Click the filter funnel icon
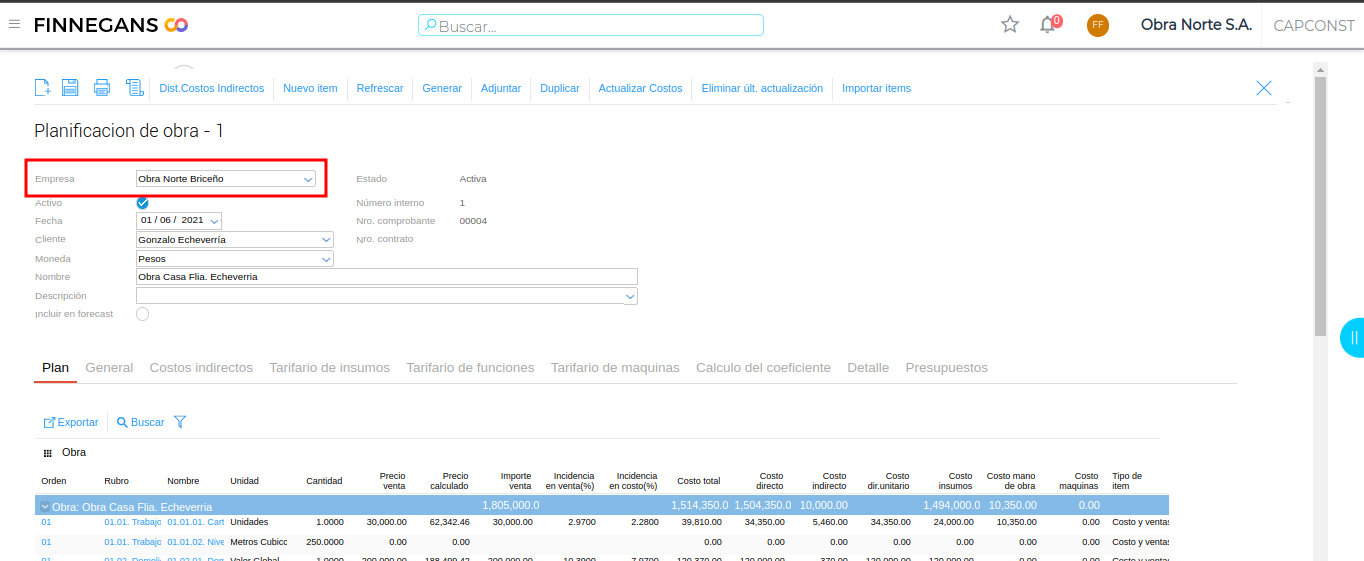 [180, 422]
